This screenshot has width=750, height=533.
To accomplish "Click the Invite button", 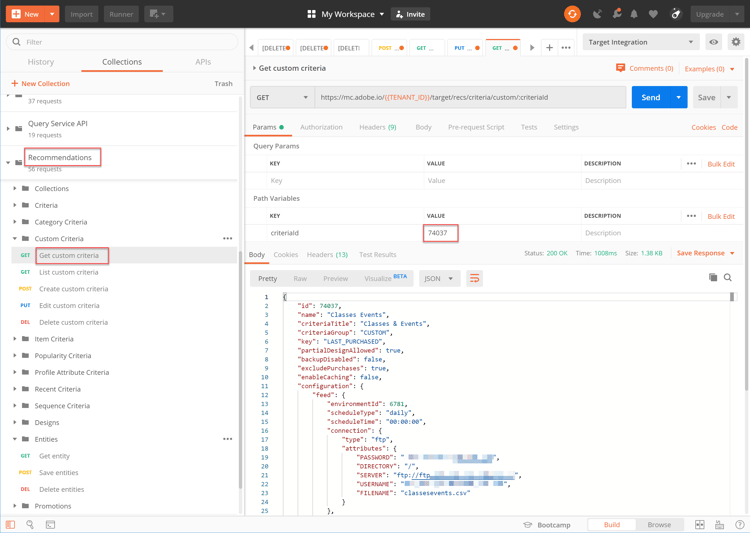I will pyautogui.click(x=410, y=14).
